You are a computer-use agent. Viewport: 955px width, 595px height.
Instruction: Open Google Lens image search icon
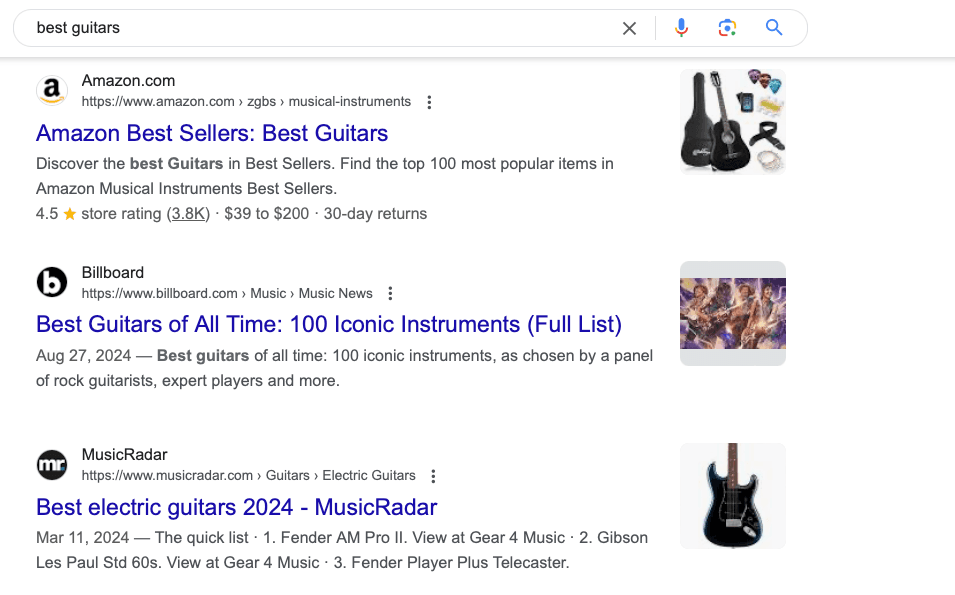pos(727,28)
